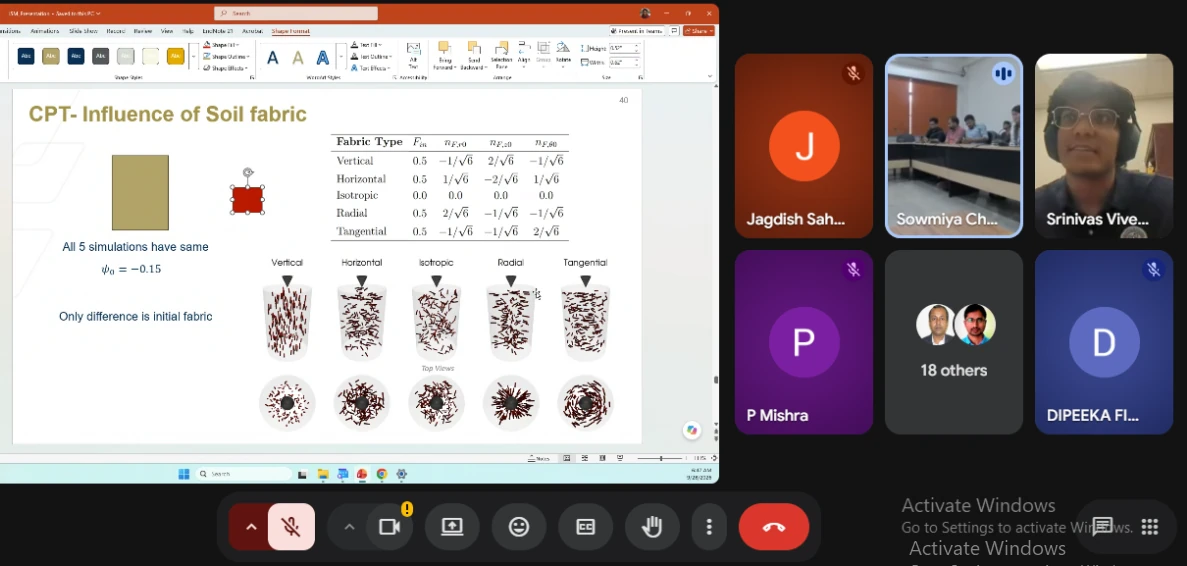This screenshot has height=566, width=1187.
Task: Select DIPEEKA participant tile
Action: [x=1104, y=342]
